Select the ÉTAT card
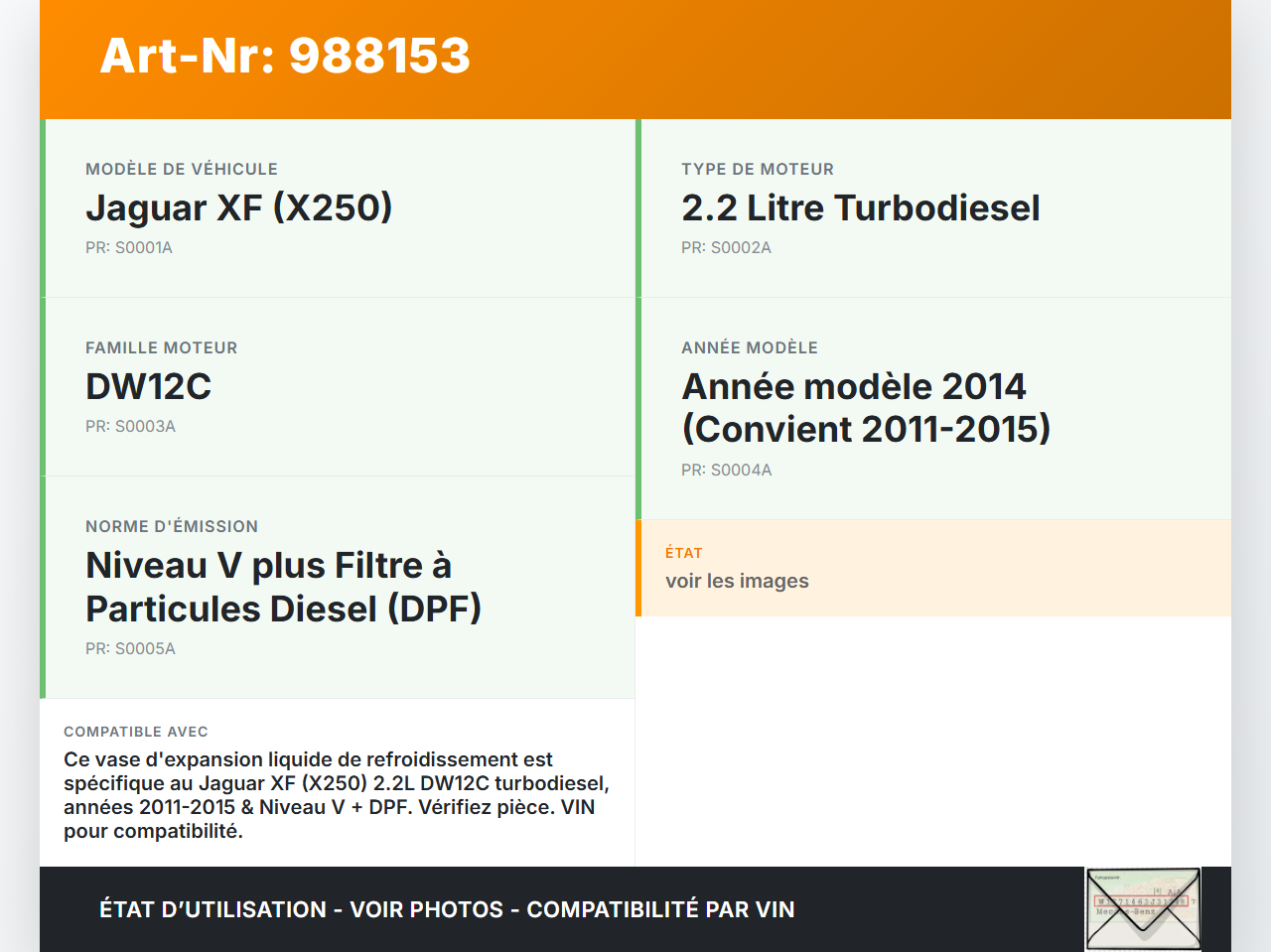The width and height of the screenshot is (1271, 952). (933, 567)
